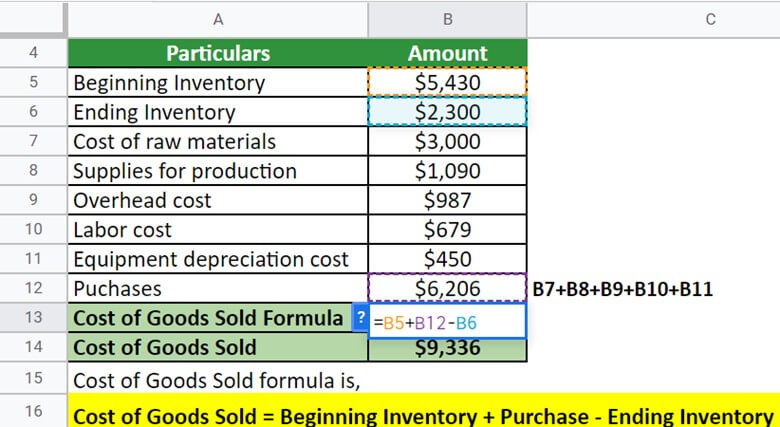Click the Beginning Inventory amount $5,430 cell

coord(447,82)
